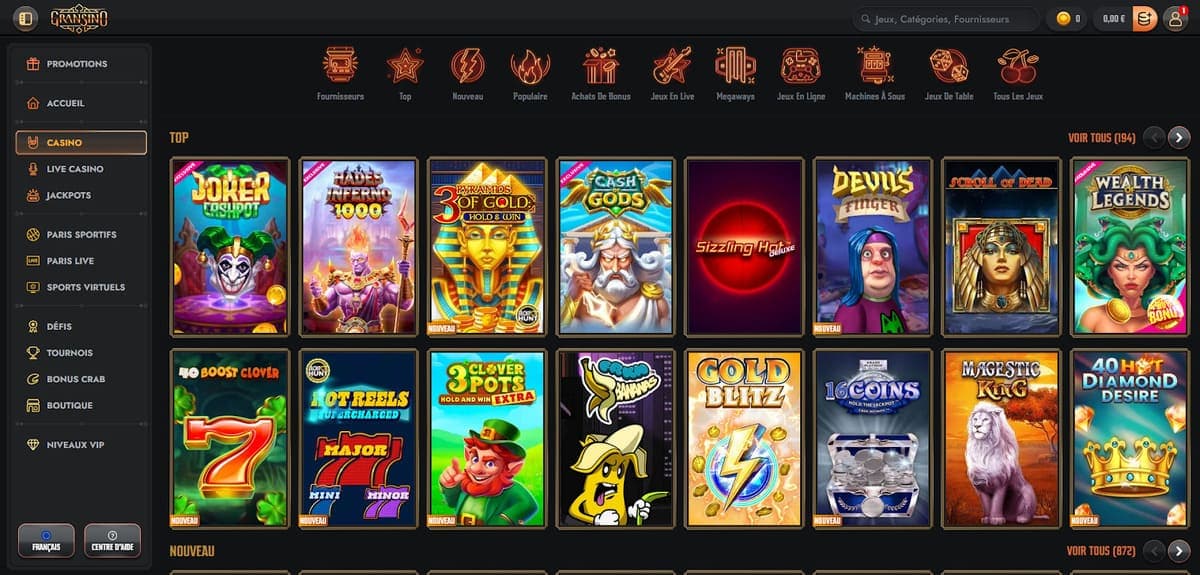Open the Fournisseurs category icon

coord(340,66)
